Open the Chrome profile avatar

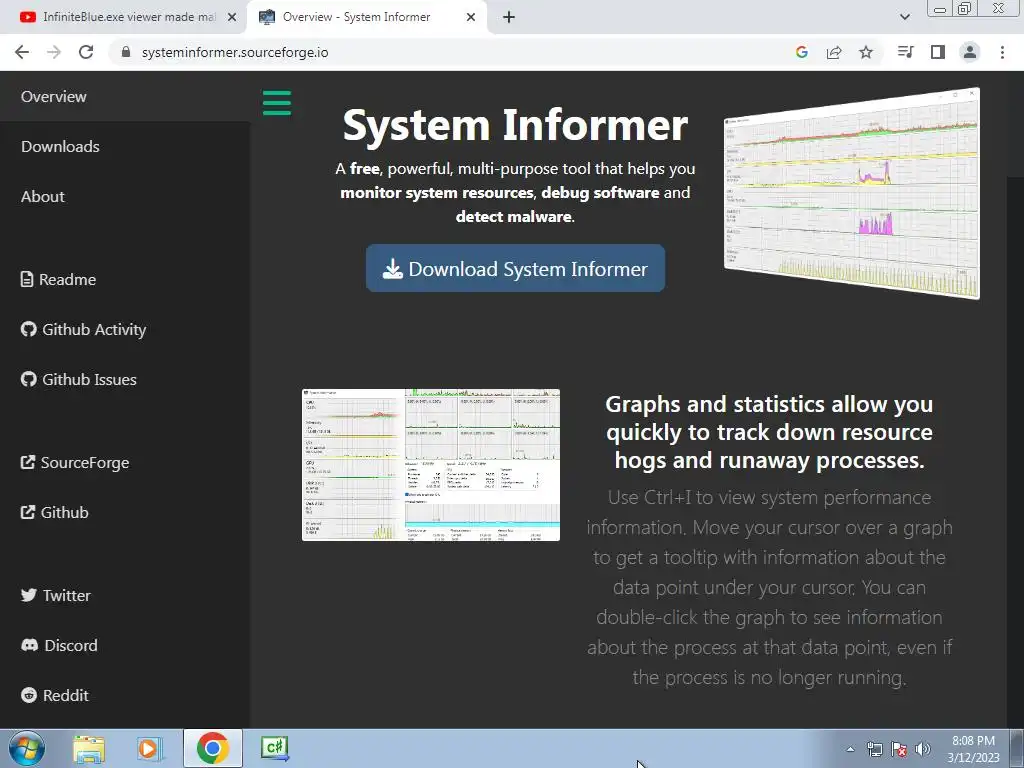pyautogui.click(x=970, y=52)
